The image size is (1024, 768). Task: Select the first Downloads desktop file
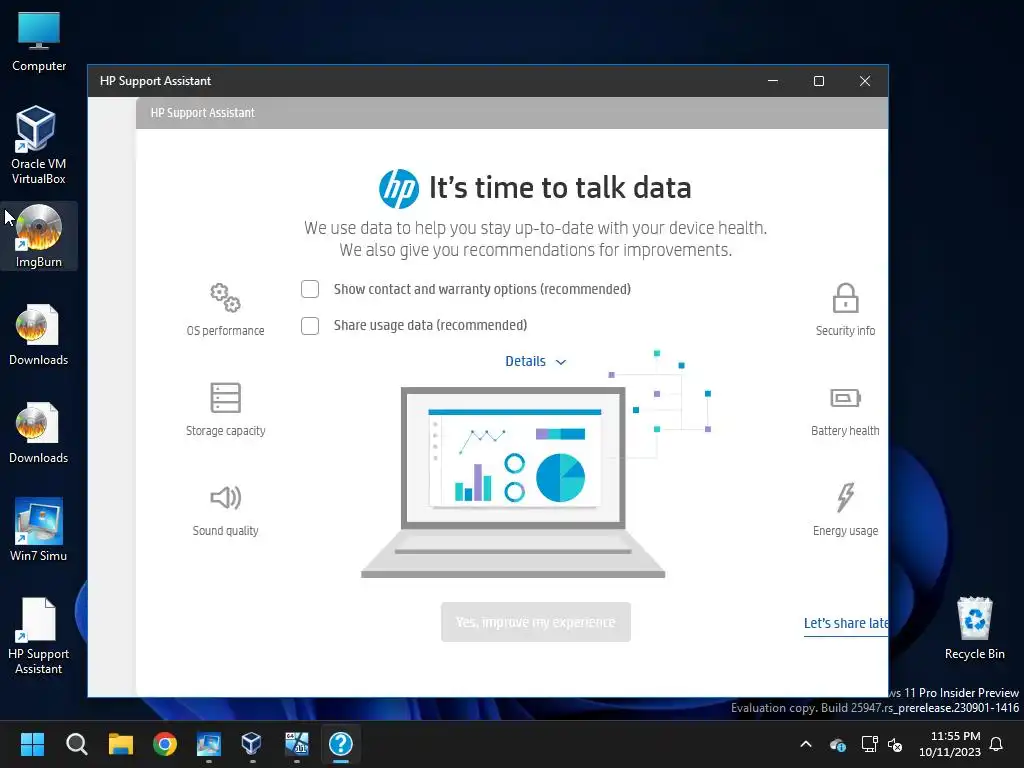[39, 334]
